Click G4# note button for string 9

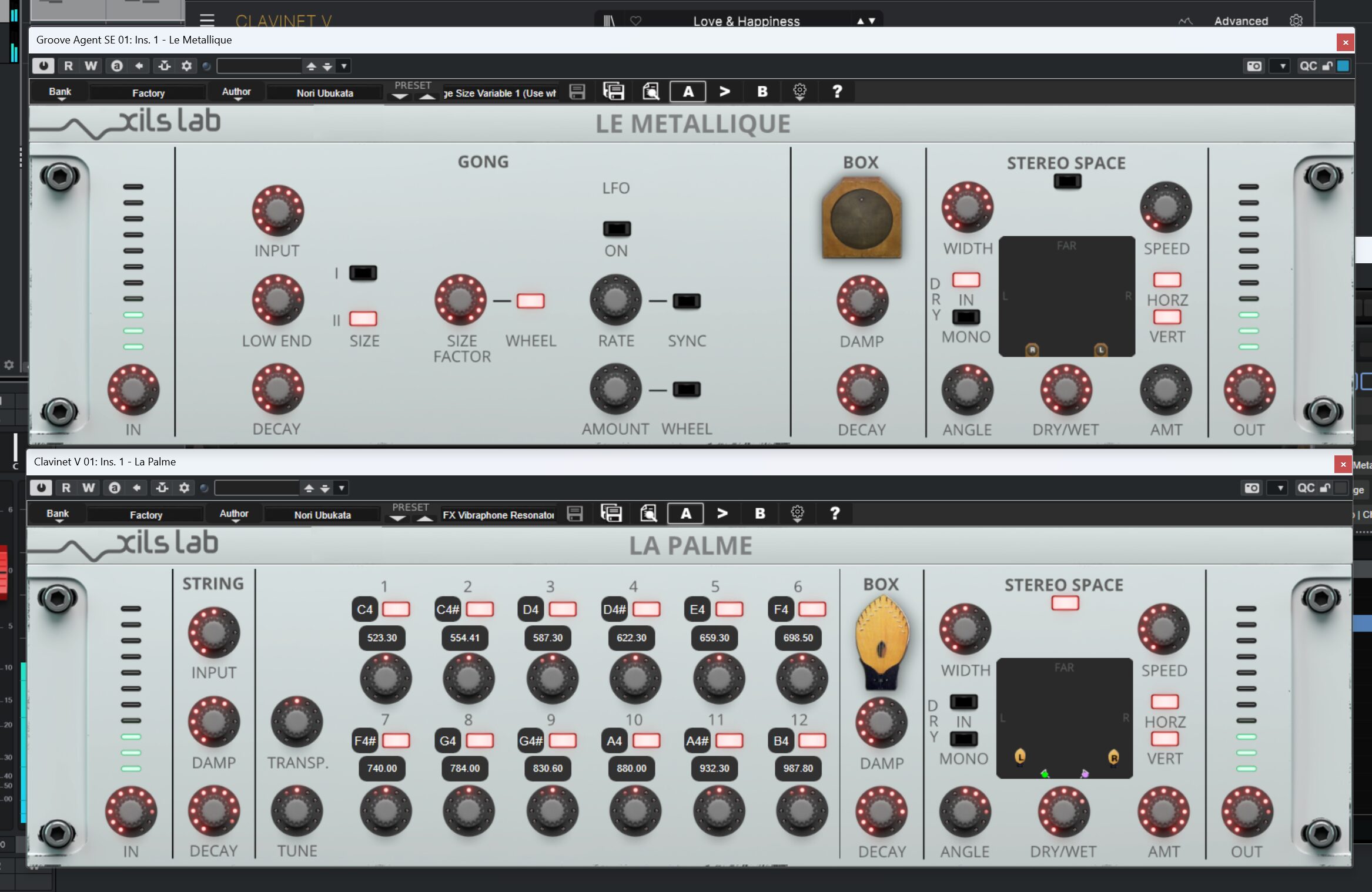[530, 740]
